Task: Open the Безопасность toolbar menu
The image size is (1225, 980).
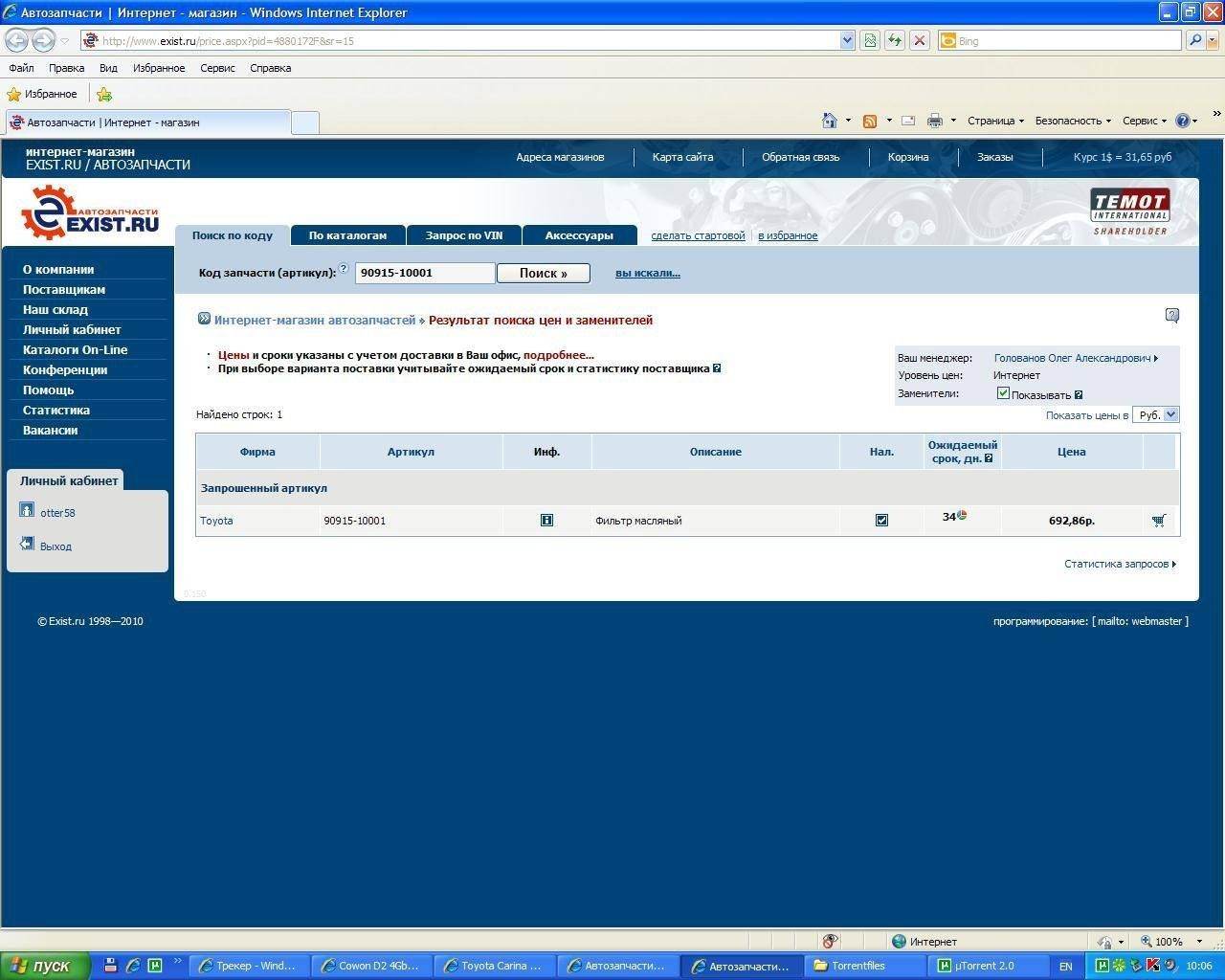Action: [x=1072, y=121]
